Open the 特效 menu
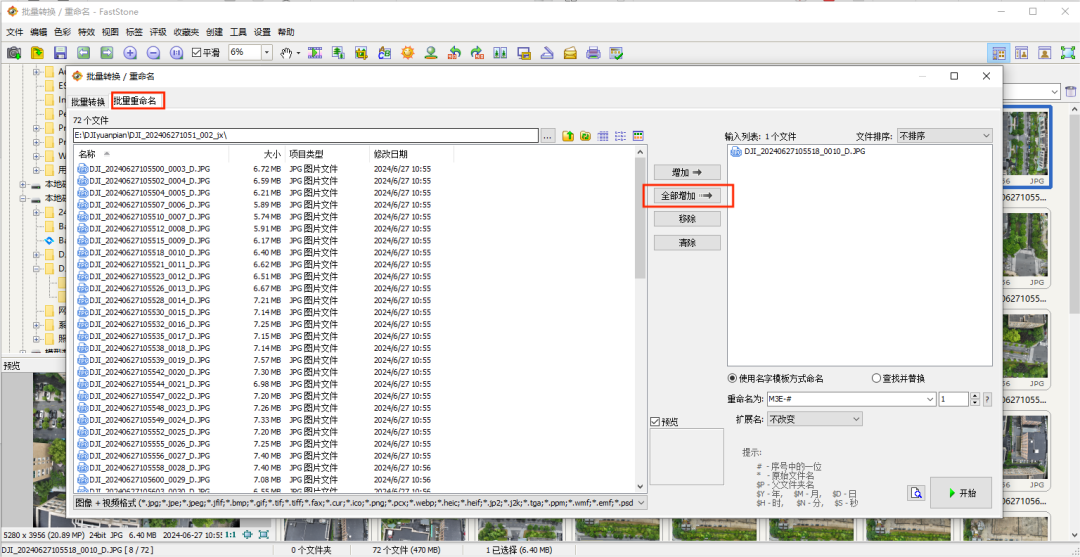Viewport: 1080px width, 557px height. click(86, 32)
